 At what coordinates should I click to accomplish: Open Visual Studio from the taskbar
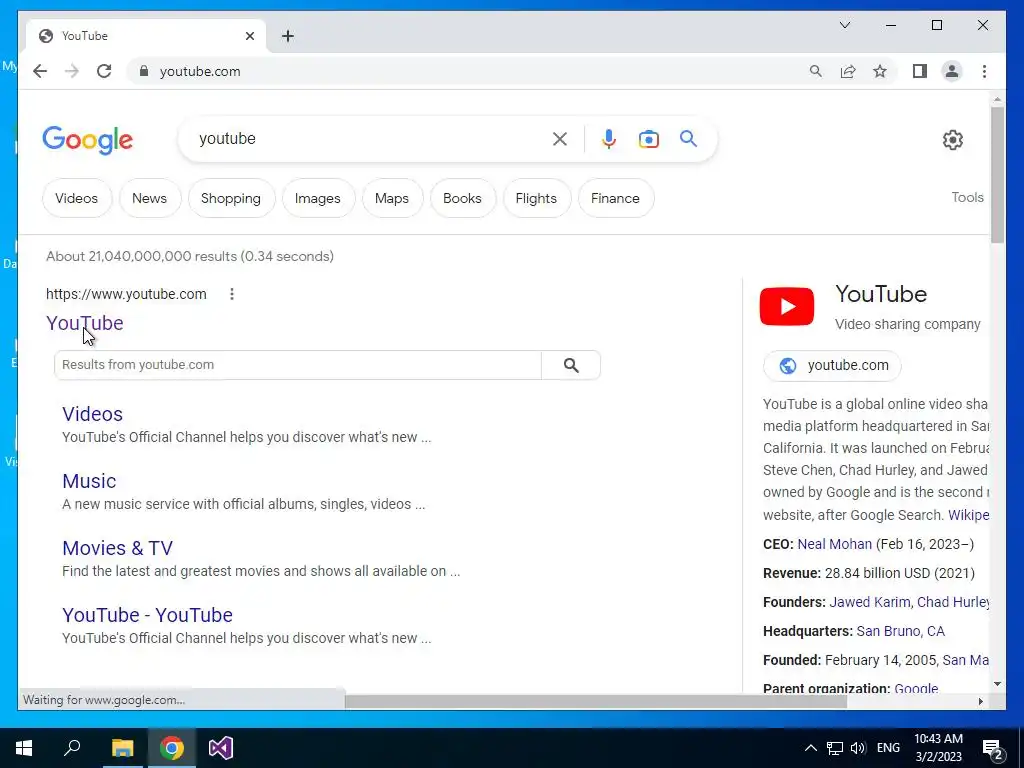click(x=221, y=748)
